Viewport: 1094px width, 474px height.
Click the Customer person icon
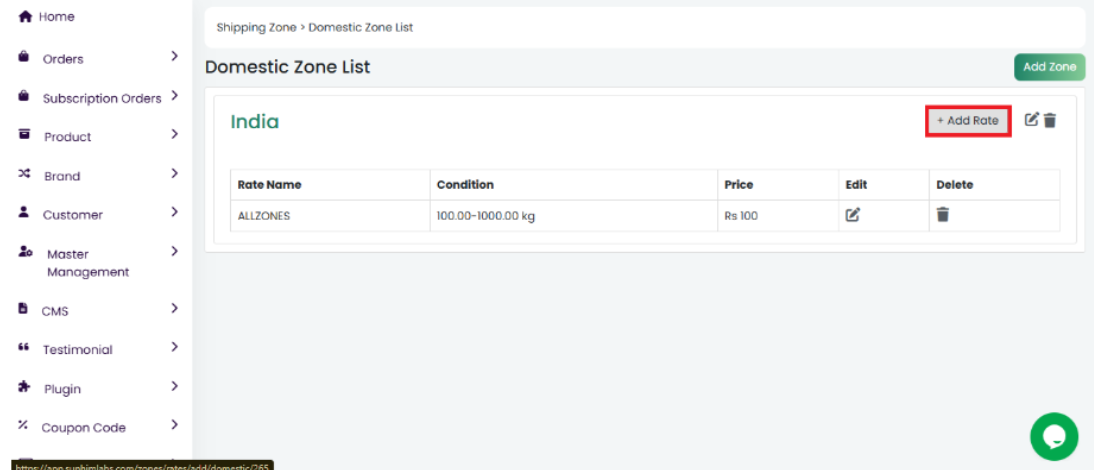coord(24,214)
